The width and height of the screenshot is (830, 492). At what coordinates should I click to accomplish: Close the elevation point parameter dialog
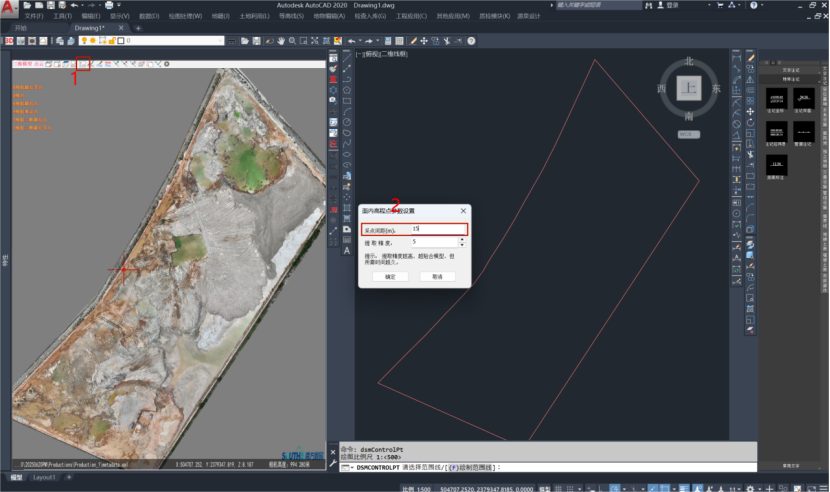coord(463,211)
